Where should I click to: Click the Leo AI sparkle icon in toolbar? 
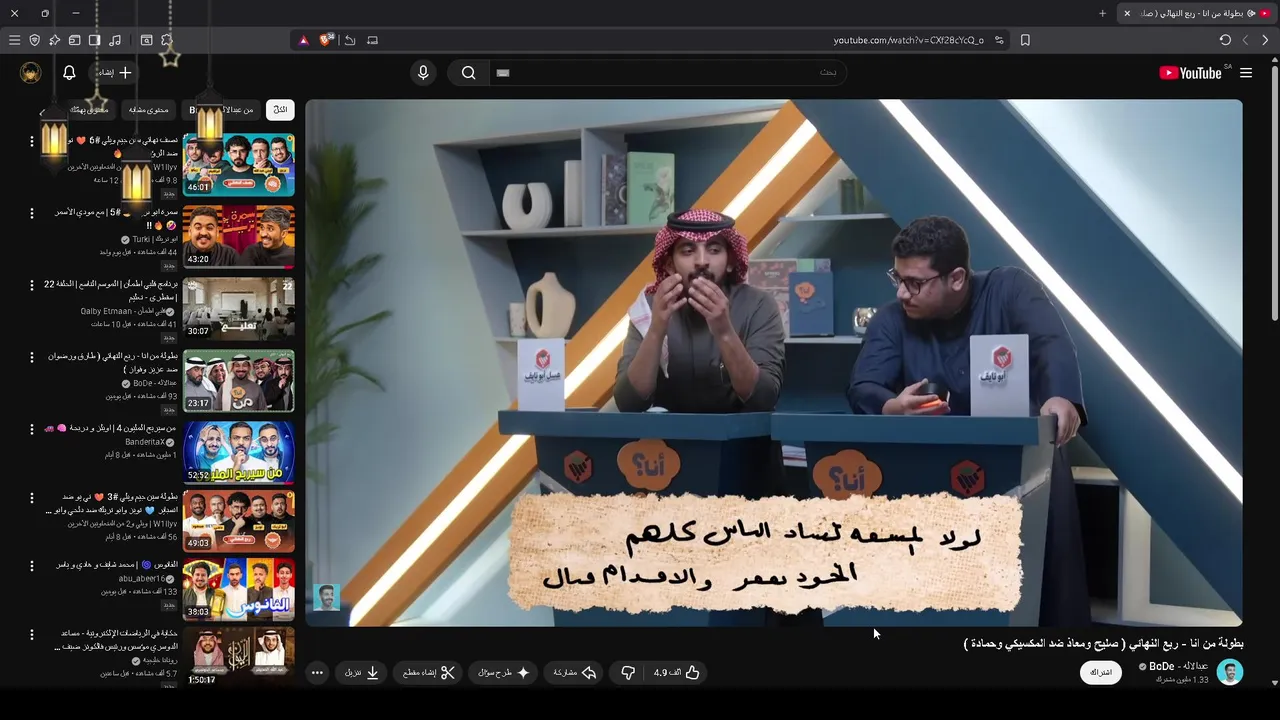click(x=54, y=40)
